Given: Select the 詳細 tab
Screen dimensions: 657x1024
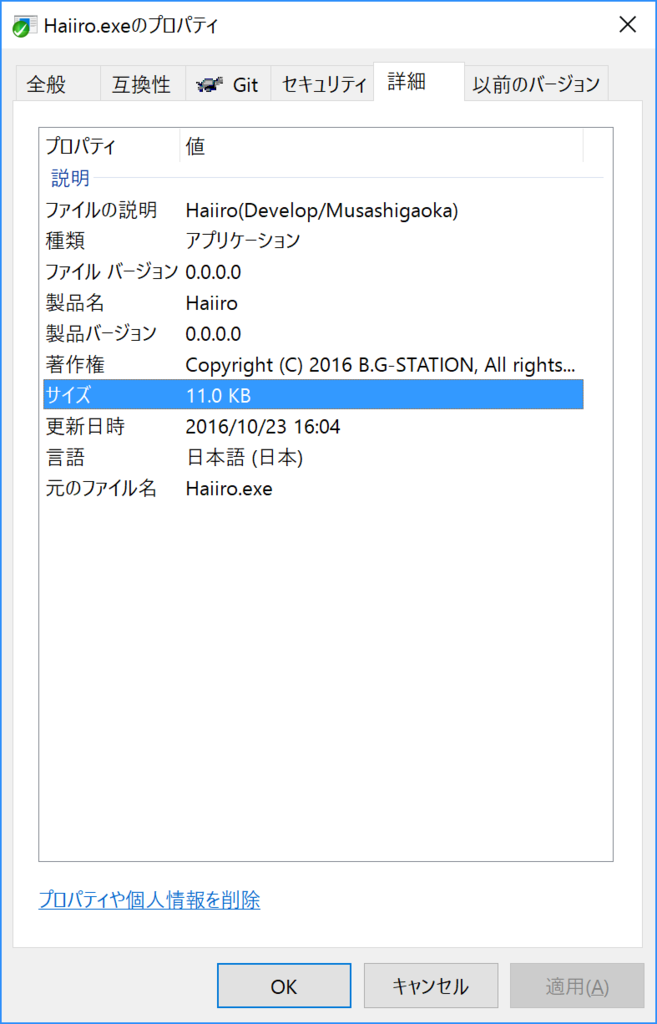Looking at the screenshot, I should tap(419, 82).
